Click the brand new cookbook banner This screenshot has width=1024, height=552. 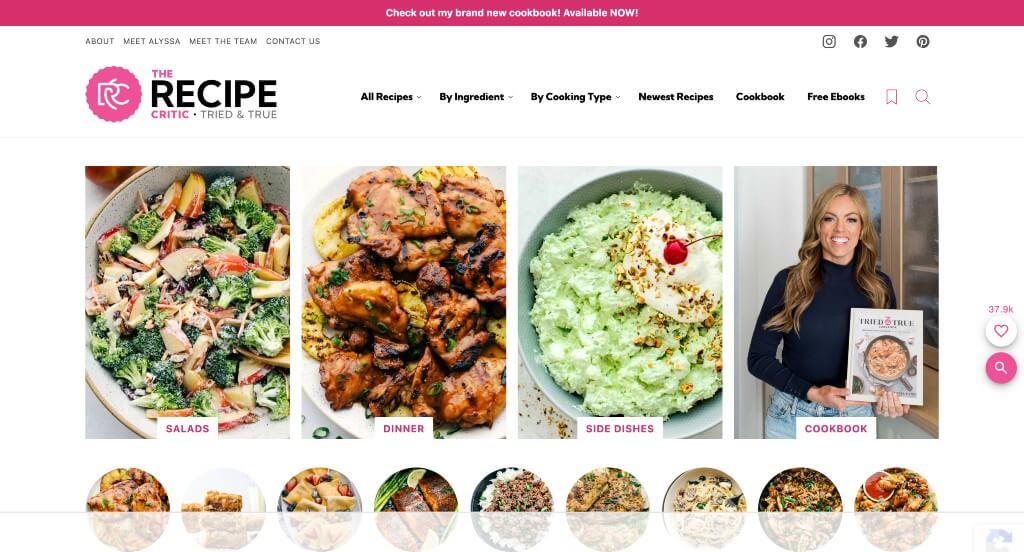coord(511,13)
